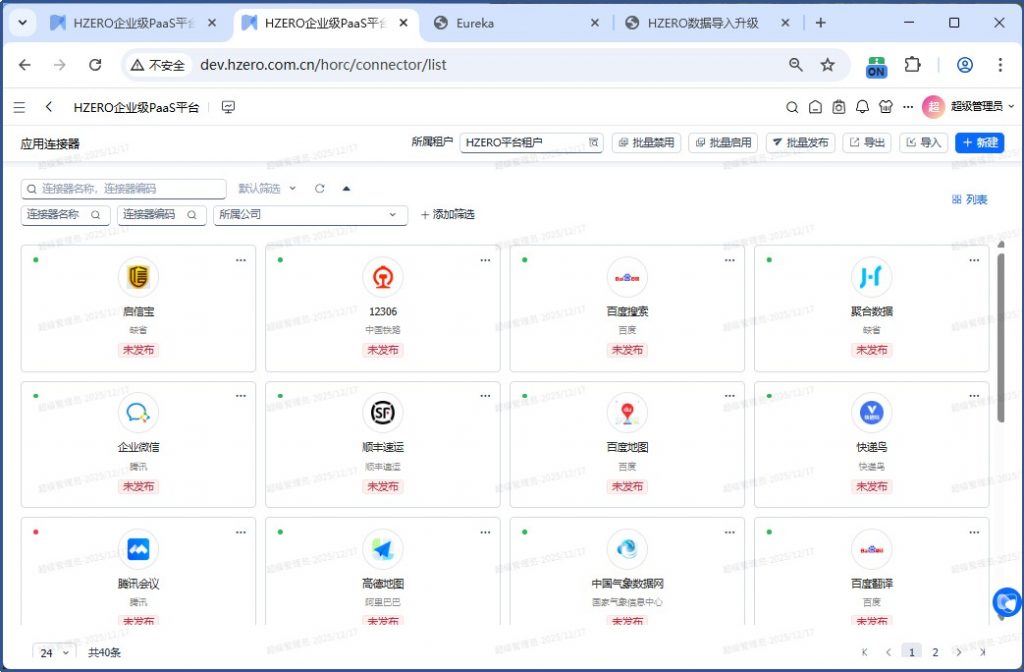
Task: Click the notification bell icon in header
Action: (862, 107)
